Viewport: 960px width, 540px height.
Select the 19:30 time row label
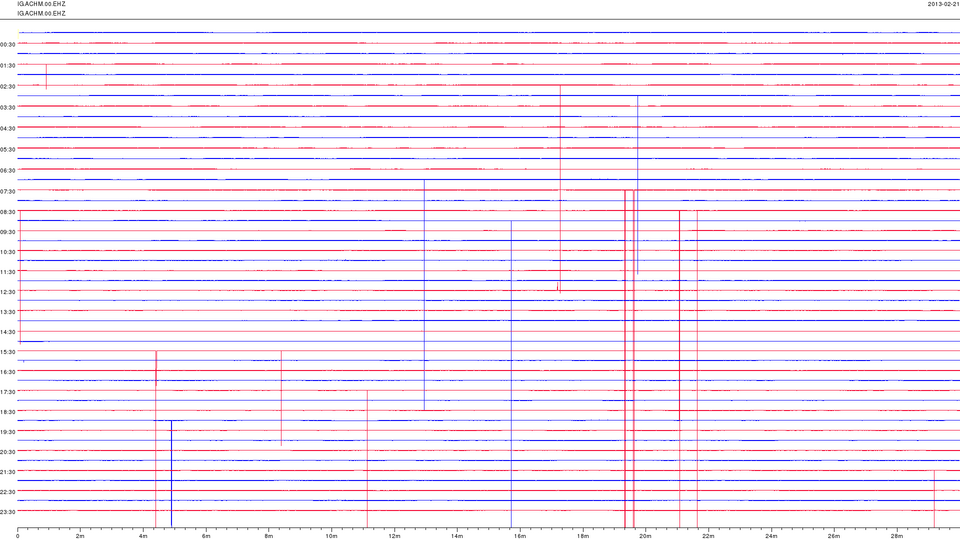click(x=8, y=432)
